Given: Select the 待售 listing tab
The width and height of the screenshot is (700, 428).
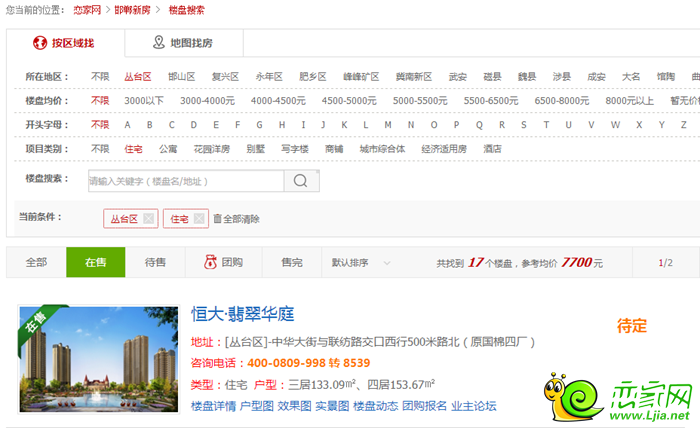Looking at the screenshot, I should (155, 262).
